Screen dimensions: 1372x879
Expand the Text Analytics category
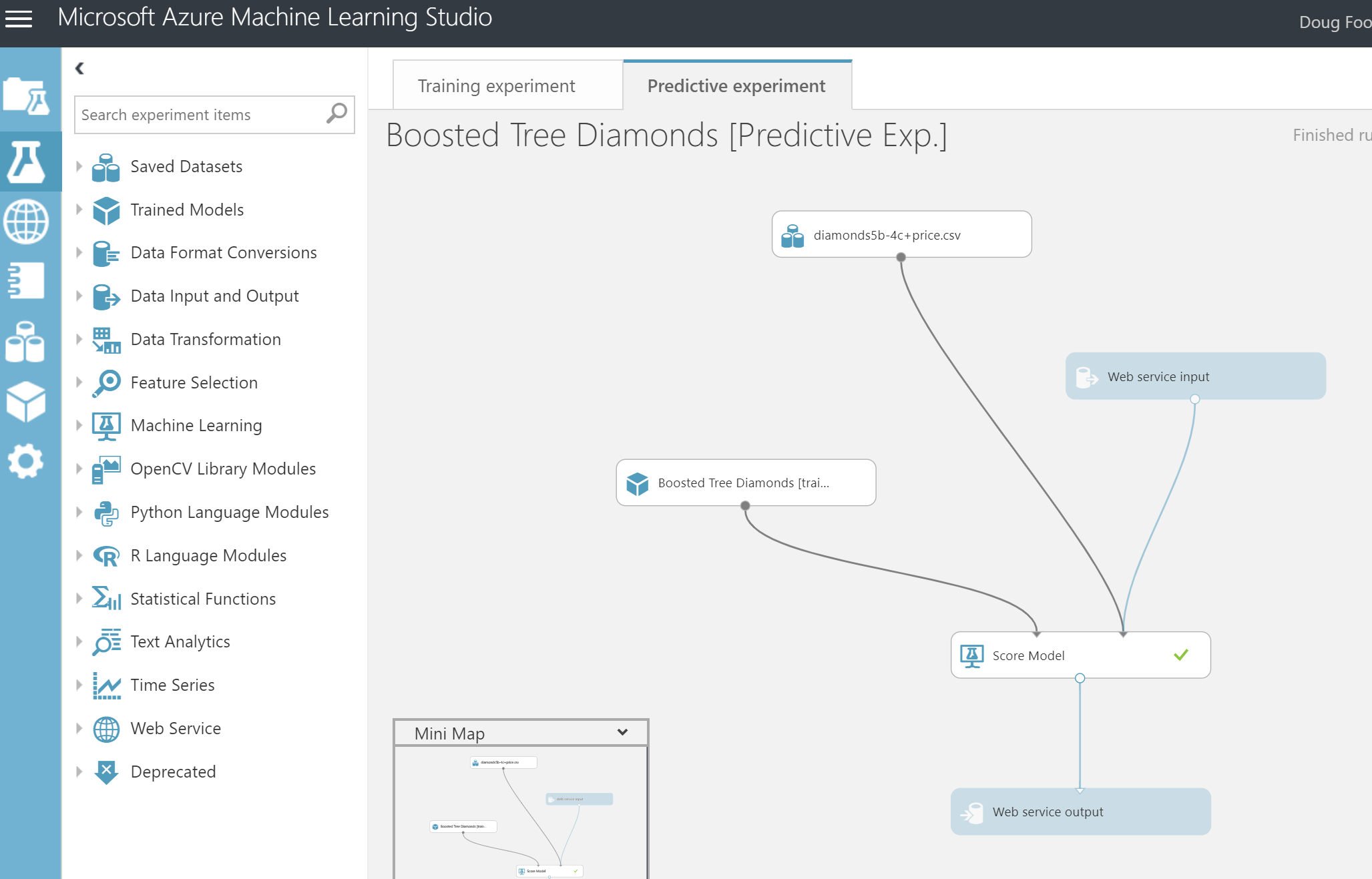pos(79,641)
